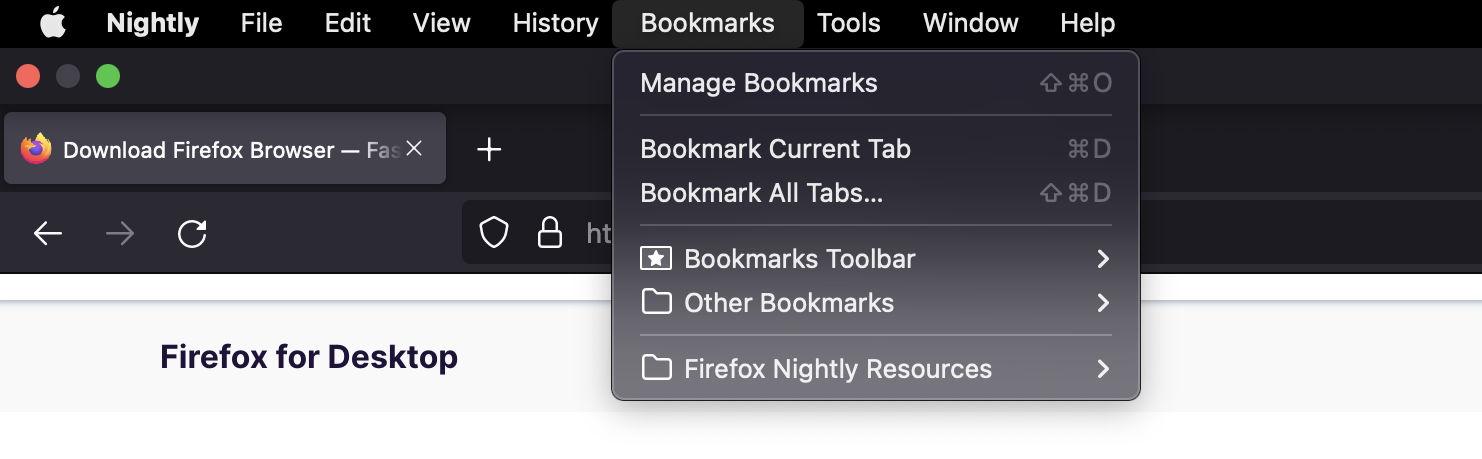The image size is (1482, 459).
Task: Open a new tab with plus button
Action: point(488,150)
